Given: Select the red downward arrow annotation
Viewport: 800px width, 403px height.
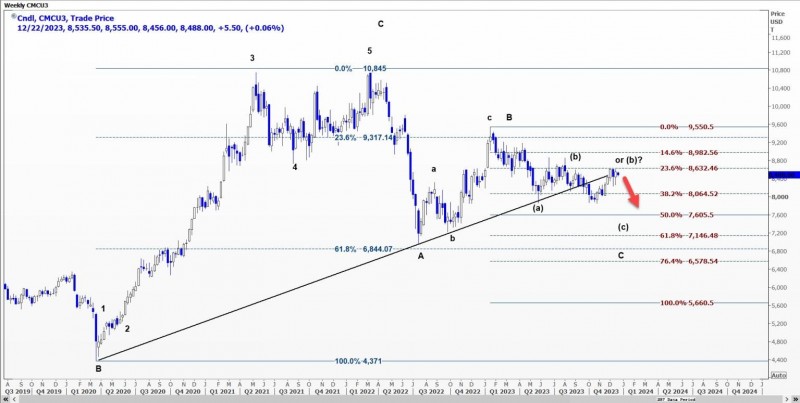Looking at the screenshot, I should (631, 194).
